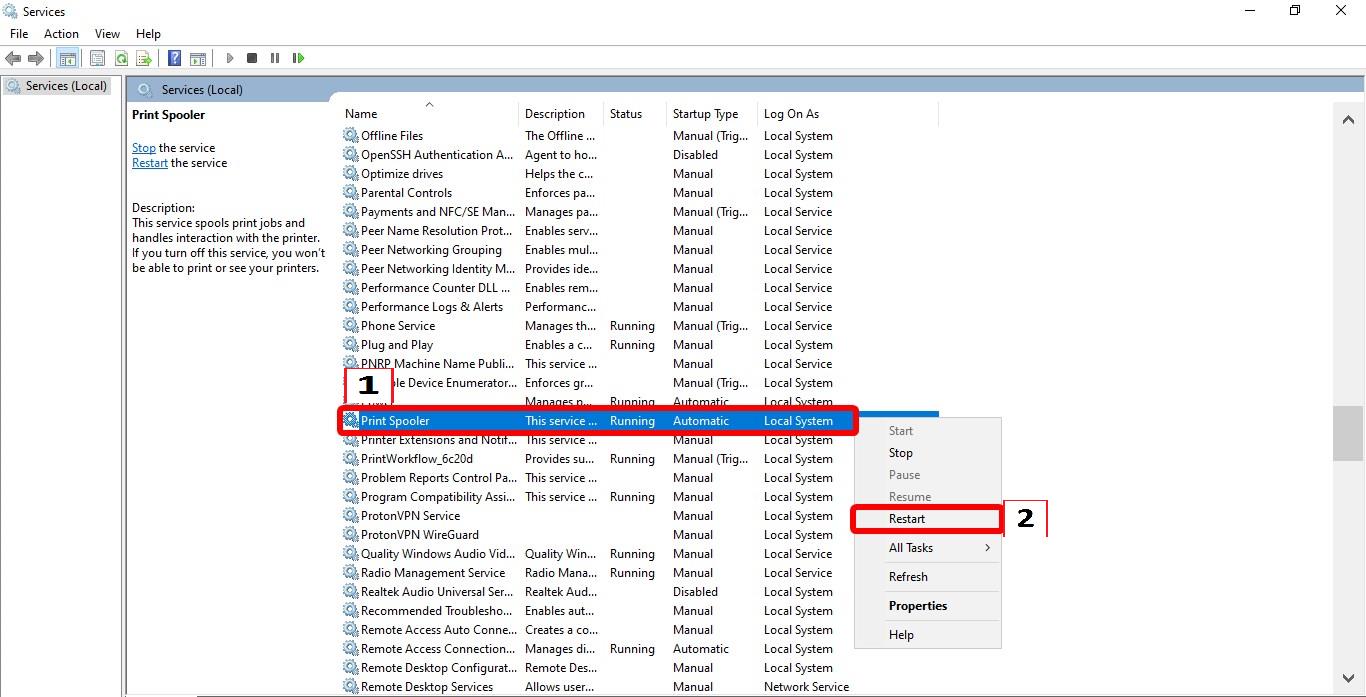Click the gear icon beside Plug and Play
The width and height of the screenshot is (1366, 697).
point(350,344)
